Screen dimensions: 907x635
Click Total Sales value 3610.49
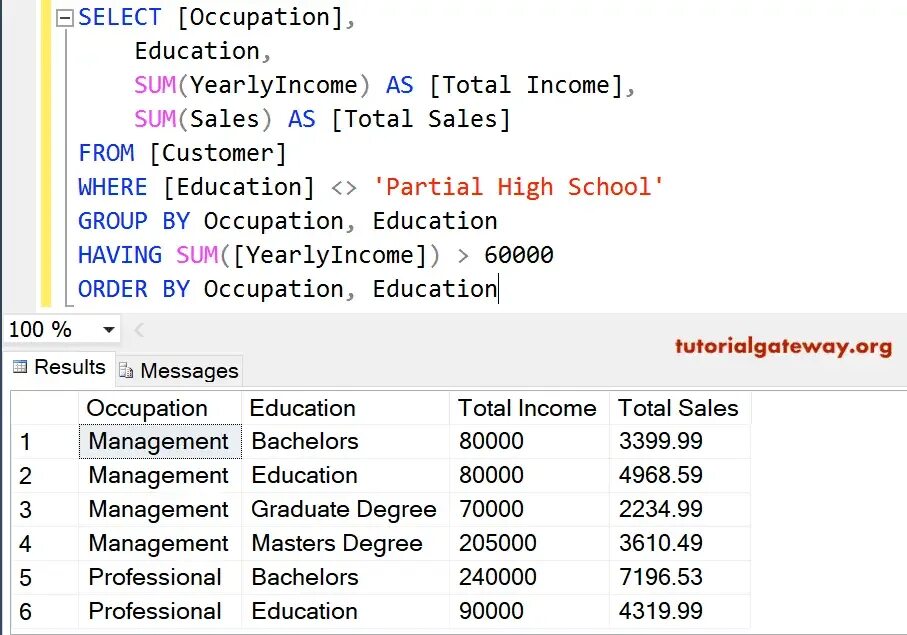pyautogui.click(x=680, y=544)
